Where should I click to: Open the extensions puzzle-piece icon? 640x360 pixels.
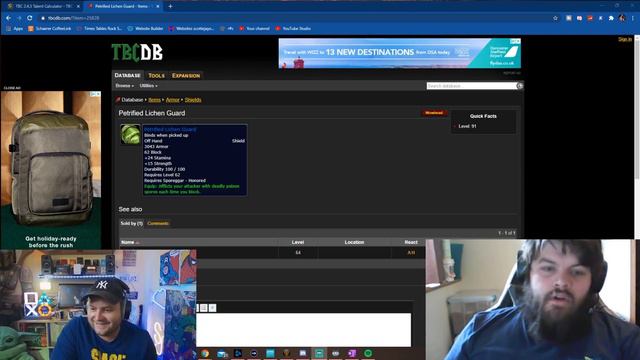pyautogui.click(x=611, y=18)
